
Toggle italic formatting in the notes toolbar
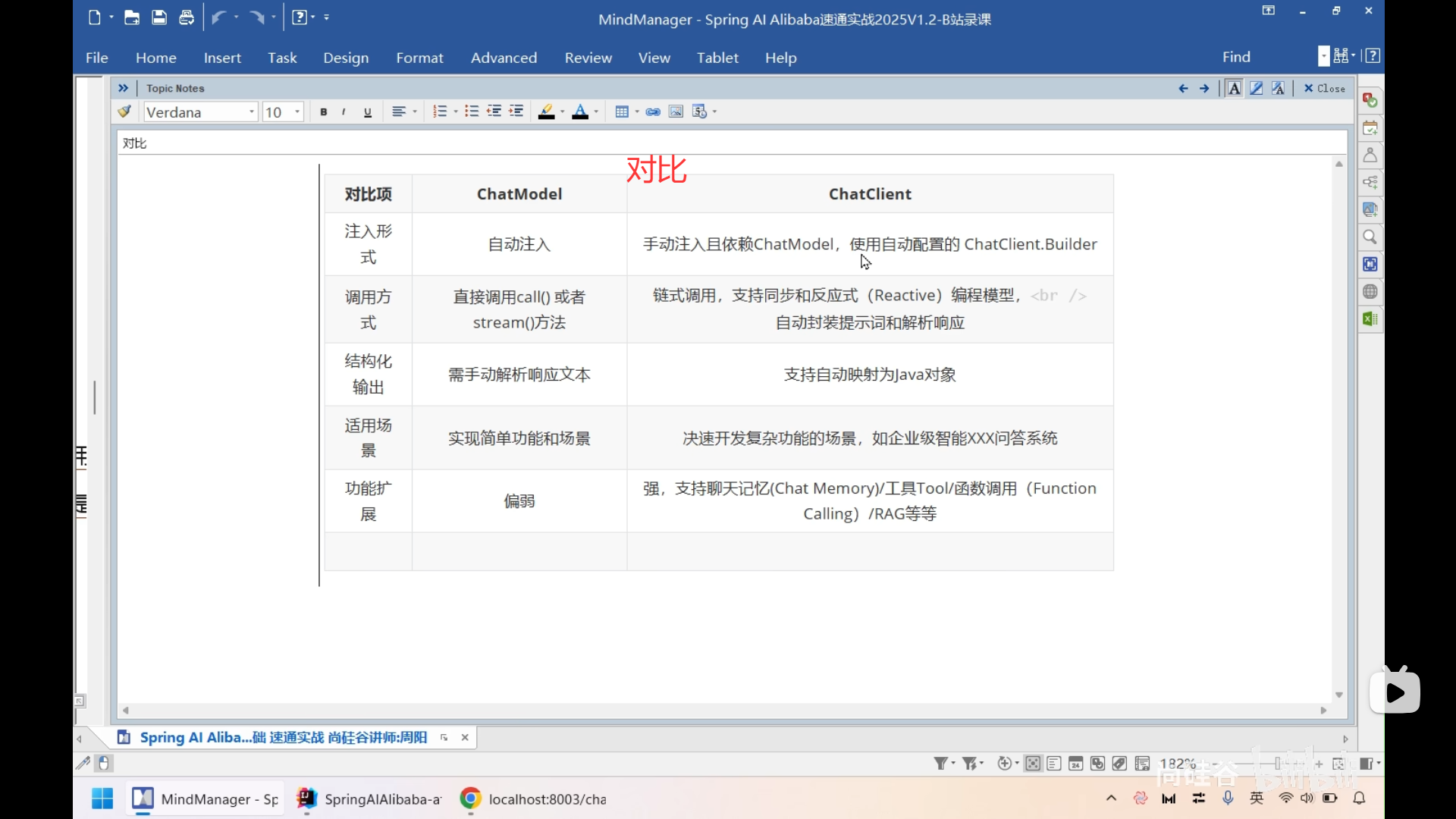click(x=343, y=111)
